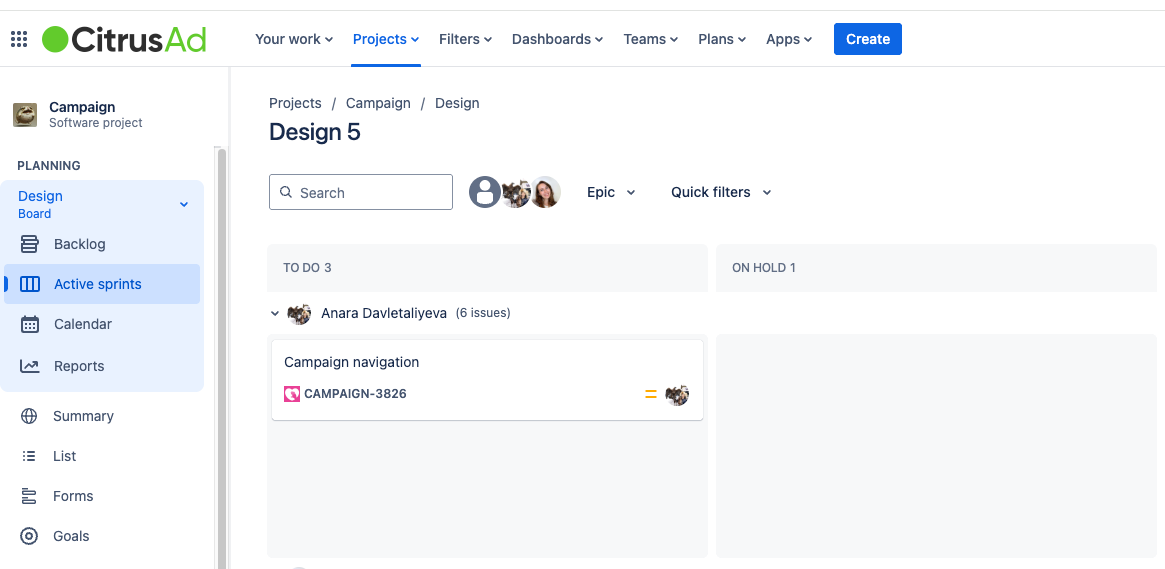The image size is (1165, 569).
Task: Filter board by the woman's avatar
Action: pos(545,192)
